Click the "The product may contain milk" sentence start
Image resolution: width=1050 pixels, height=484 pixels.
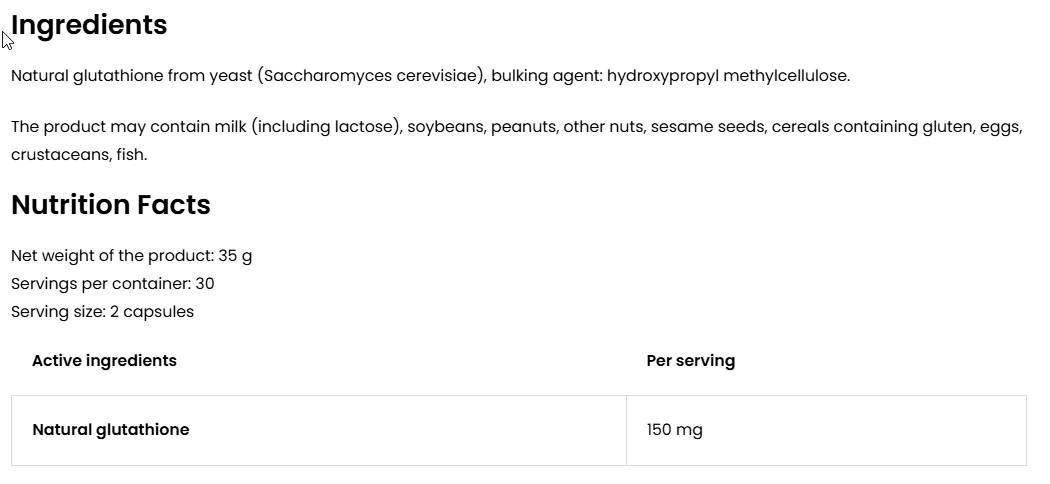(129, 127)
